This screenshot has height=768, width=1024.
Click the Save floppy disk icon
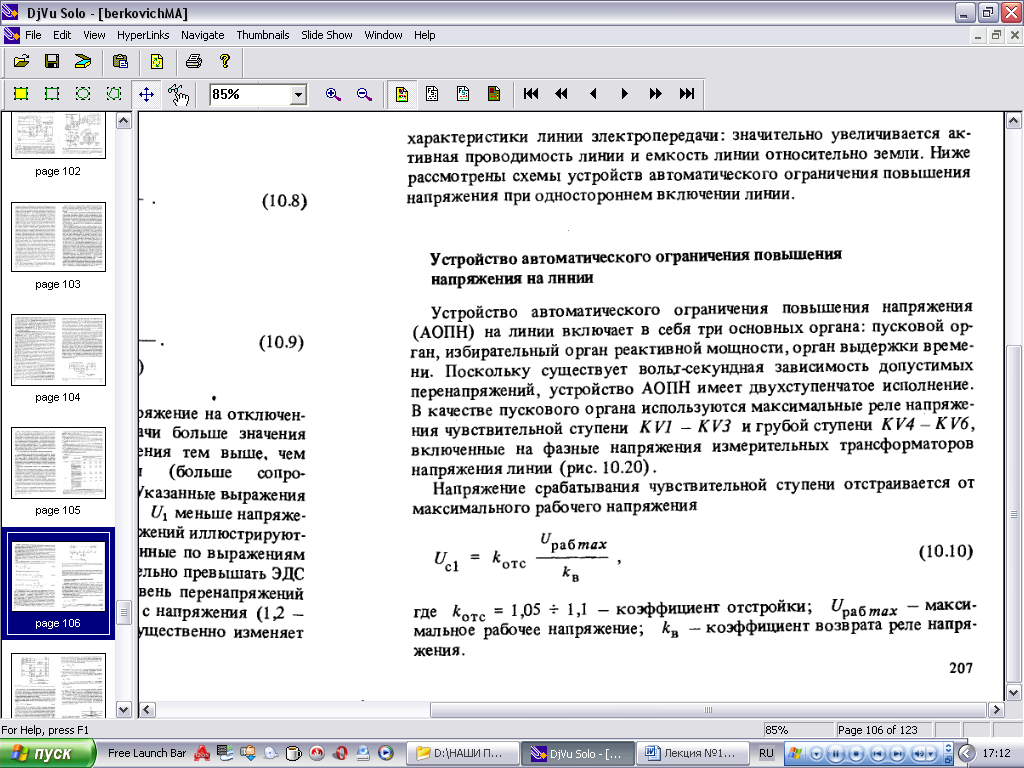click(52, 61)
